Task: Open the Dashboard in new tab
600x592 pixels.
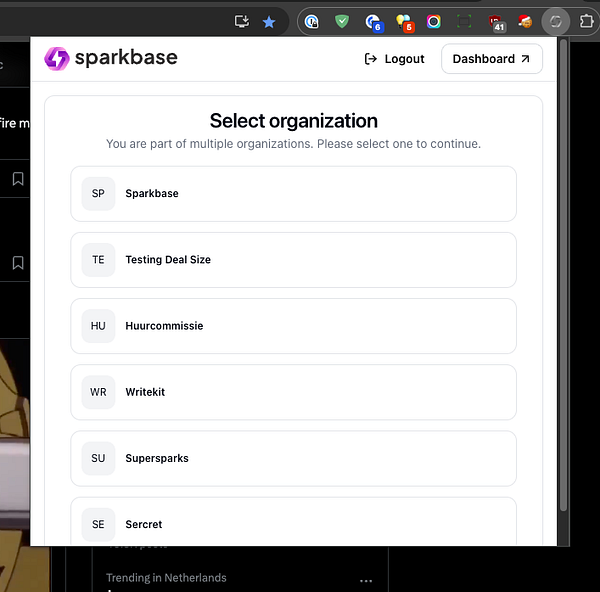Action: point(492,59)
